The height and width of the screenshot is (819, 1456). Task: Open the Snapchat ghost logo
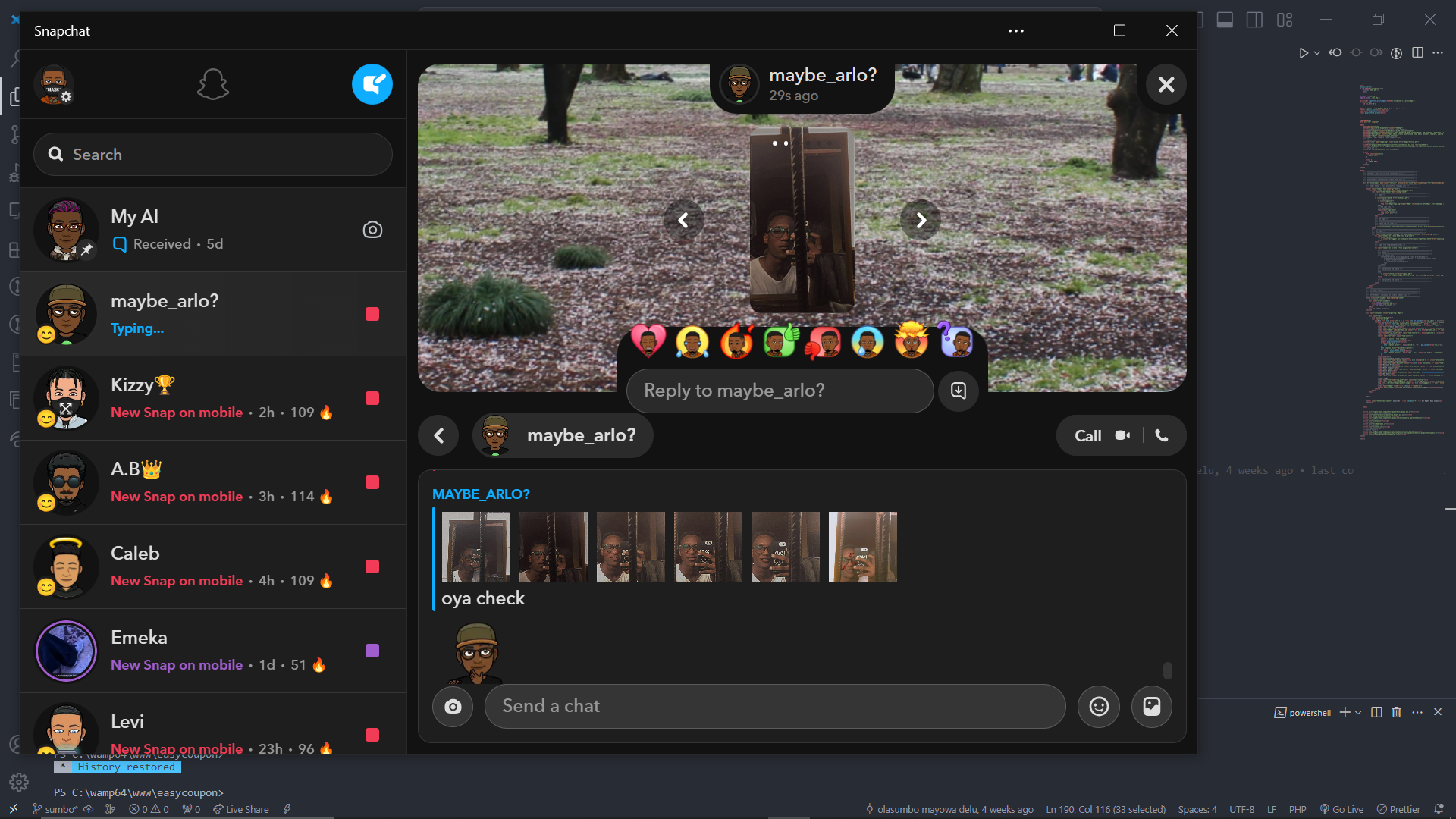coord(213,84)
